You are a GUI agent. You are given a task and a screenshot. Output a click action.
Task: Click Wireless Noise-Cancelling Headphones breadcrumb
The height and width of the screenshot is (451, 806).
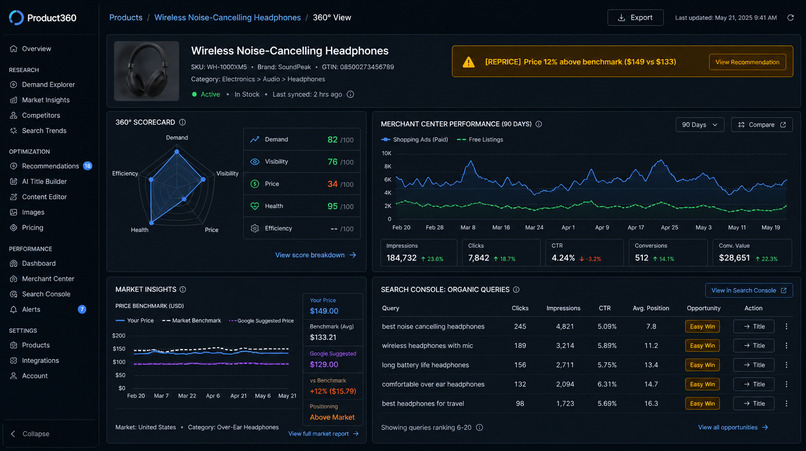(x=227, y=17)
